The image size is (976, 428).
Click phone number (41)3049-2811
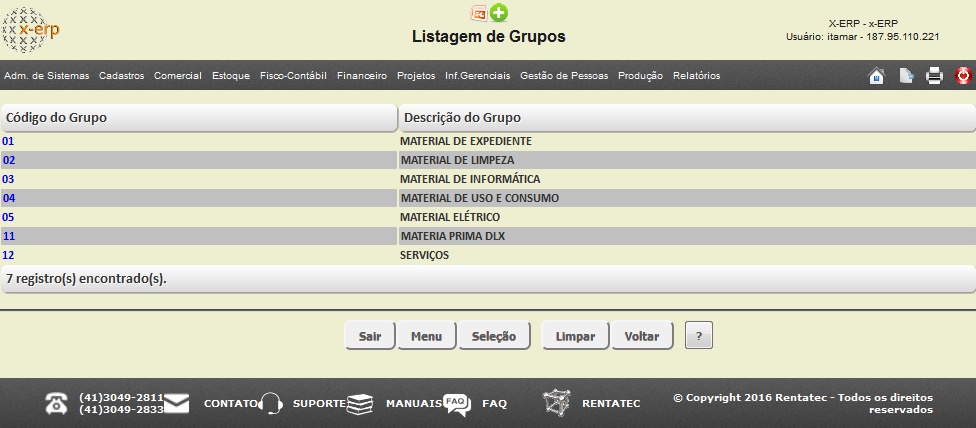coord(121,398)
